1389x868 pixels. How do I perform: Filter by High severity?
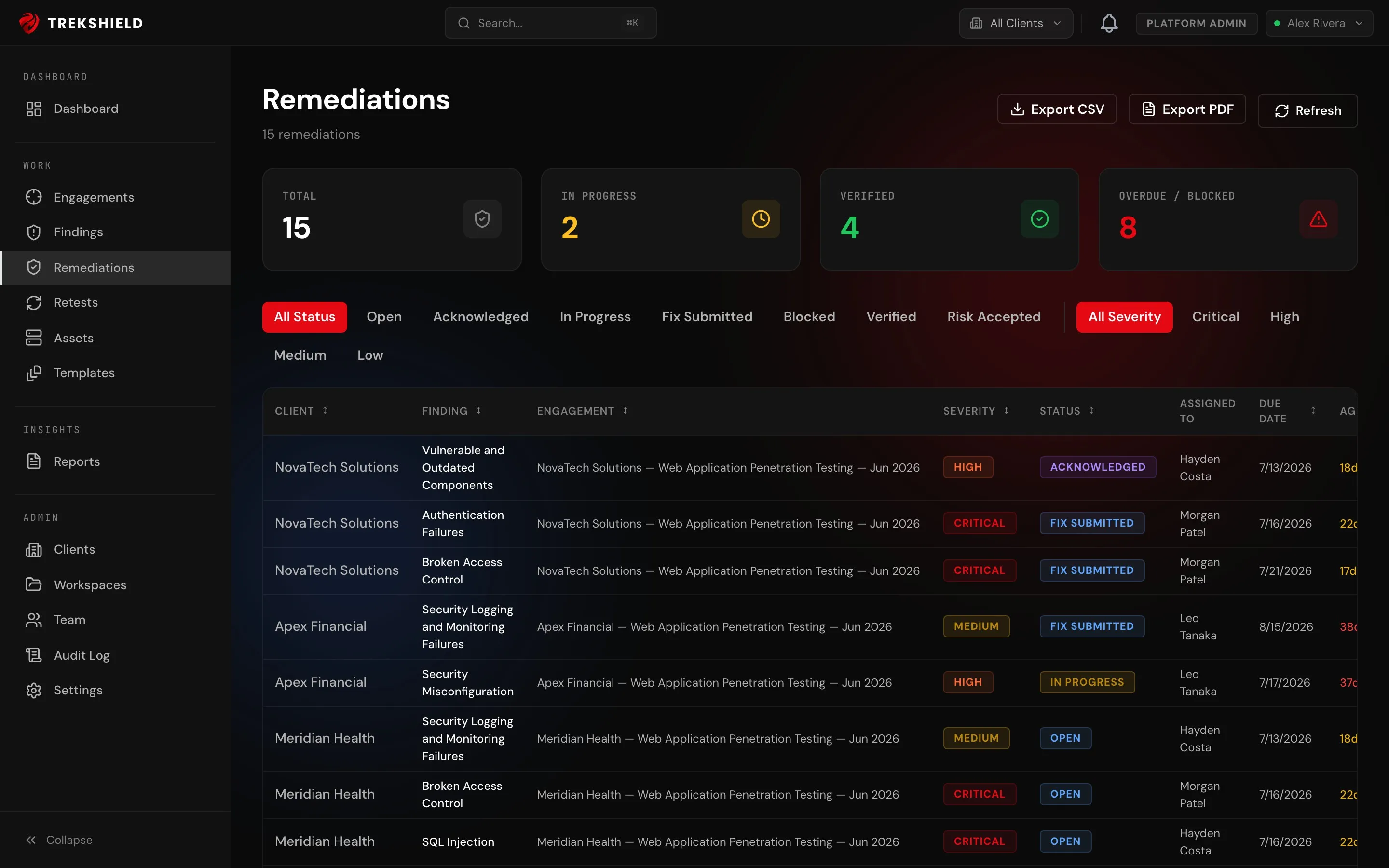tap(1284, 317)
